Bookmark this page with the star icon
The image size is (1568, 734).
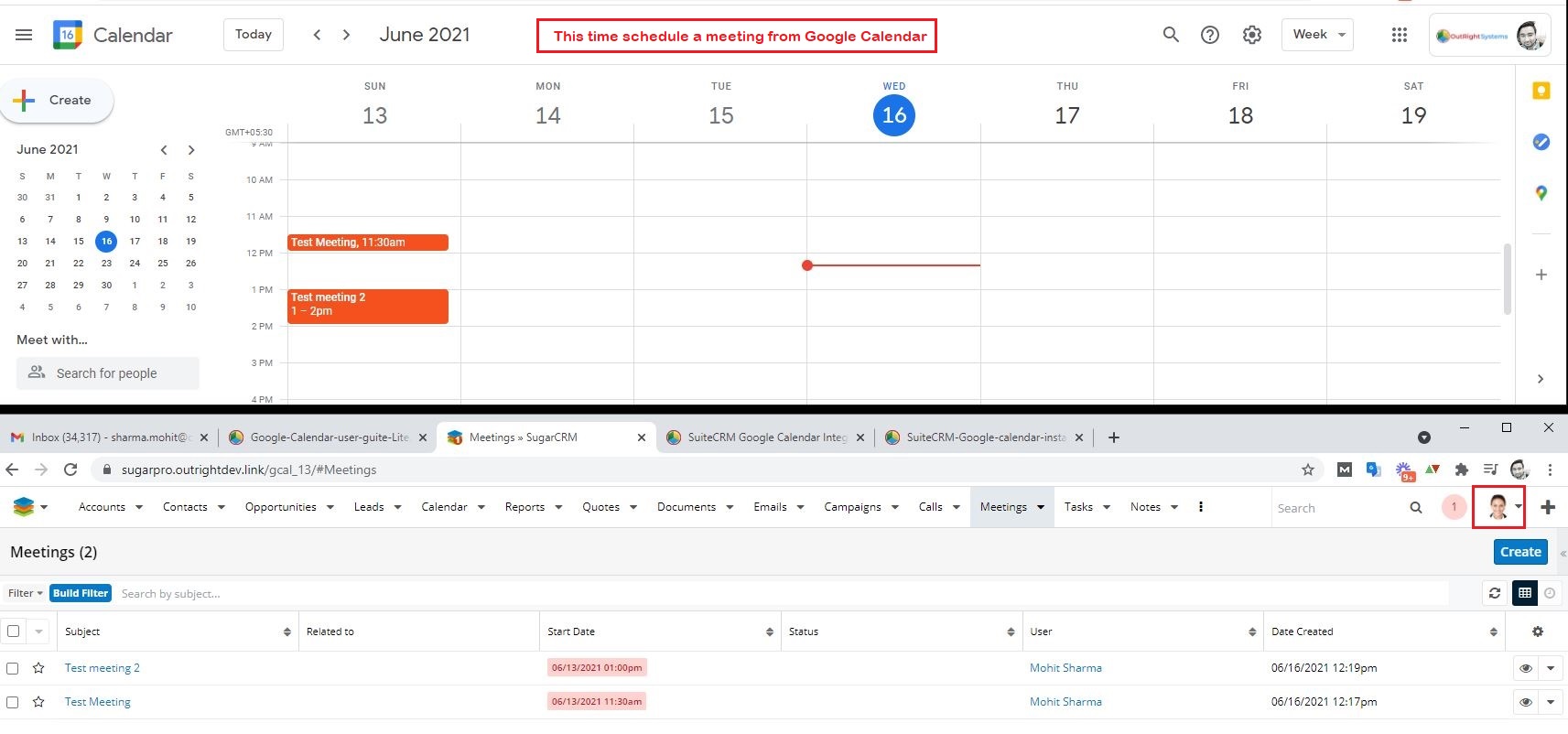[1308, 470]
